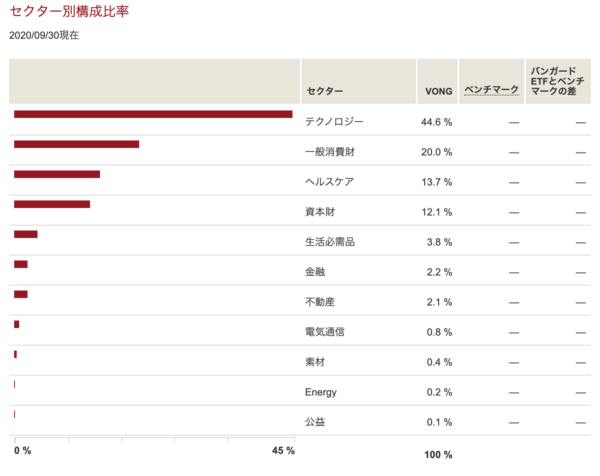Select the 金融 sector label

click(315, 272)
